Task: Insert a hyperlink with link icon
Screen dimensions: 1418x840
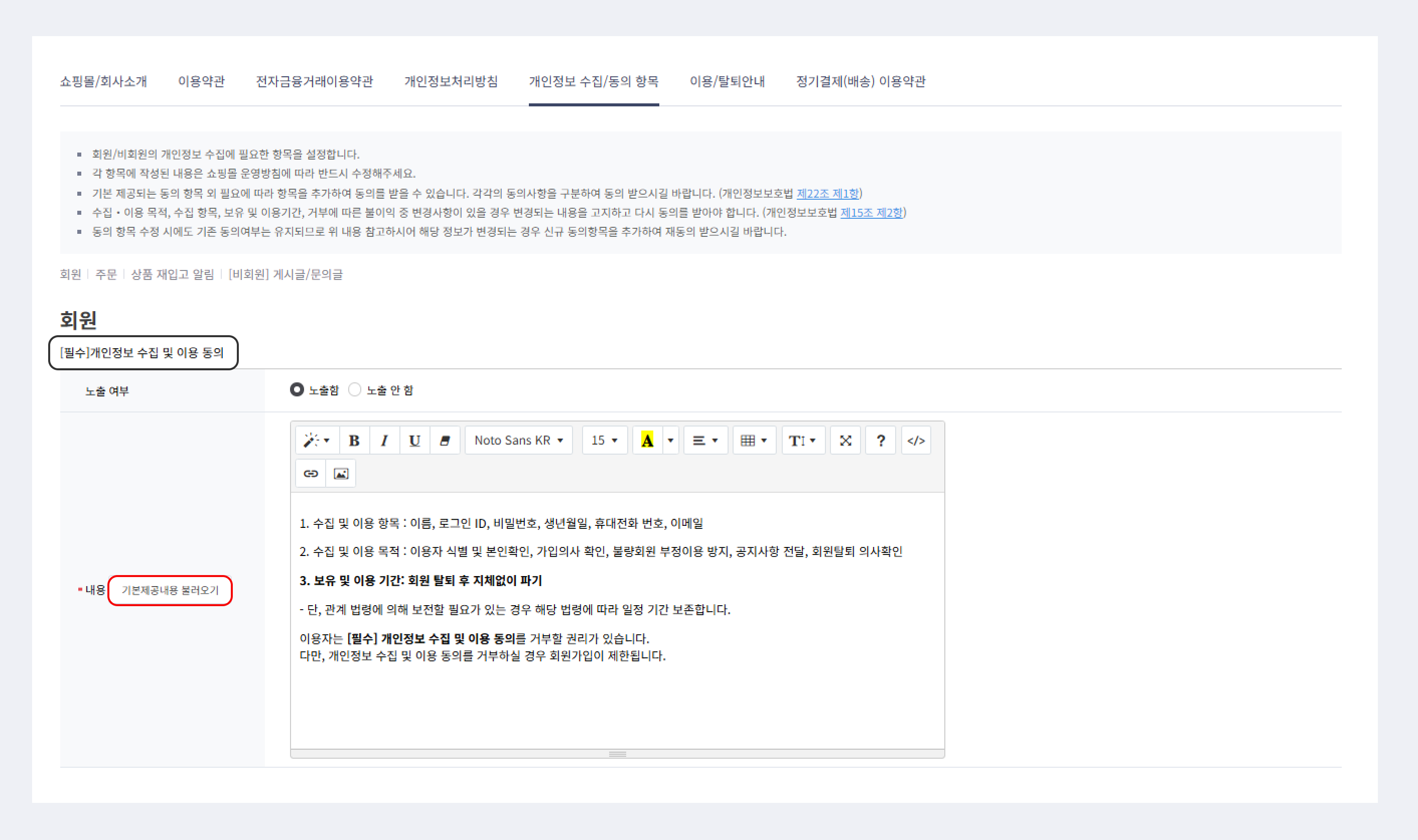Action: point(311,473)
